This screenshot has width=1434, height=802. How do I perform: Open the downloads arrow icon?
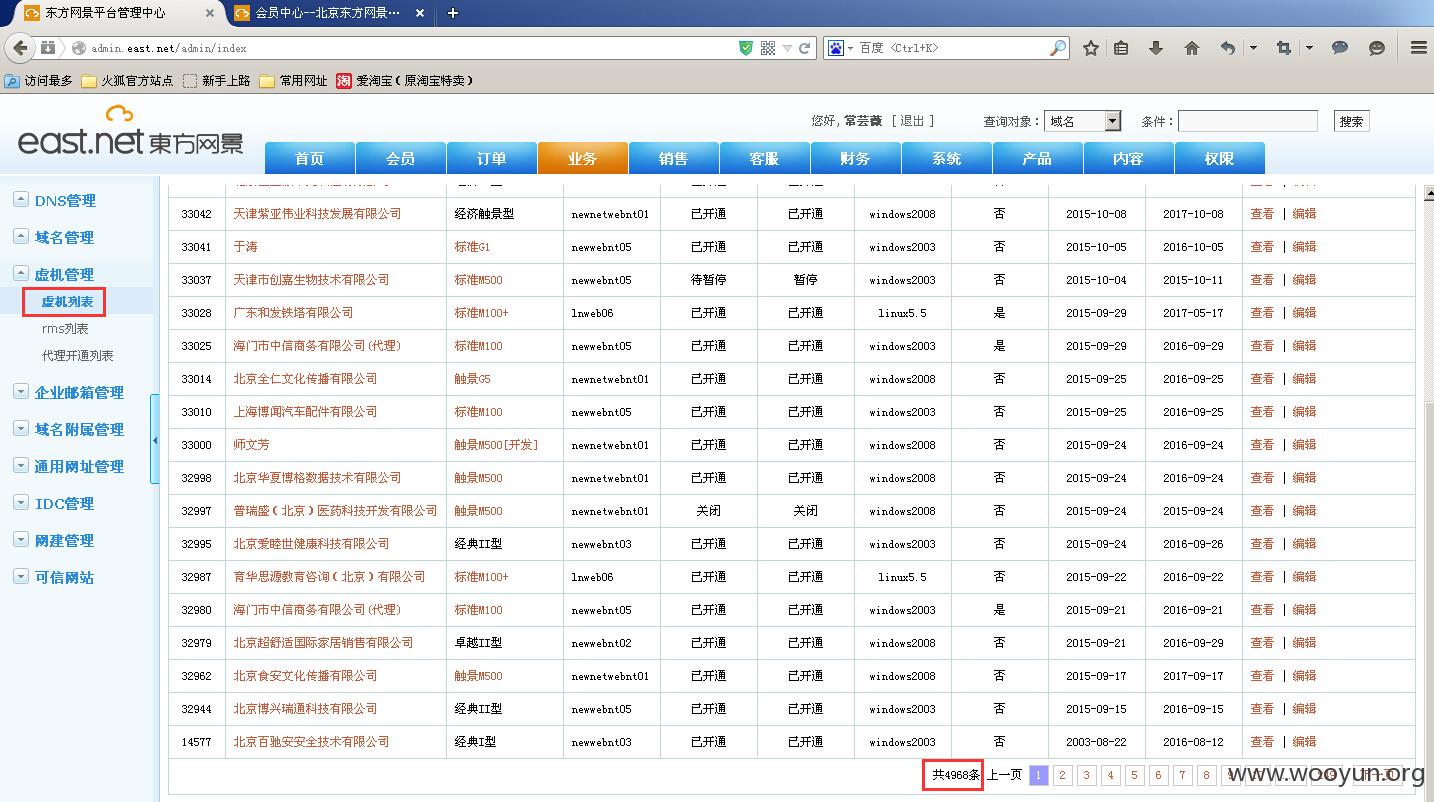pos(1156,48)
